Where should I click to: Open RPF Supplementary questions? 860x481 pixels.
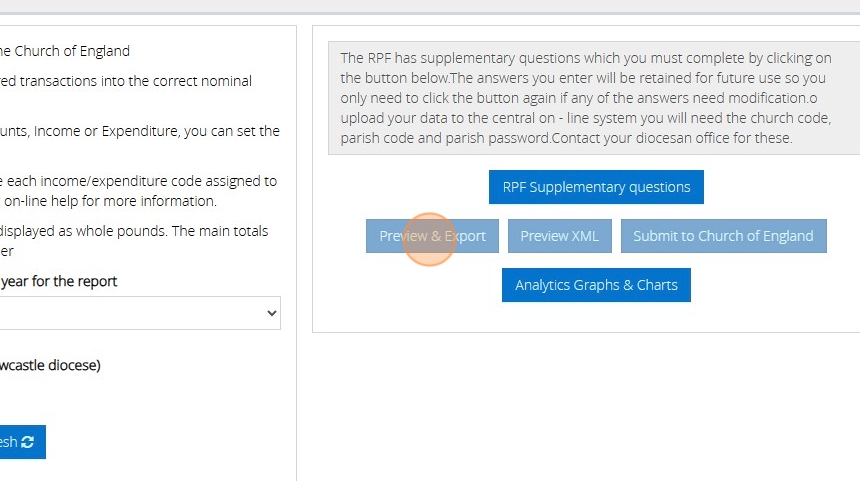click(x=596, y=187)
